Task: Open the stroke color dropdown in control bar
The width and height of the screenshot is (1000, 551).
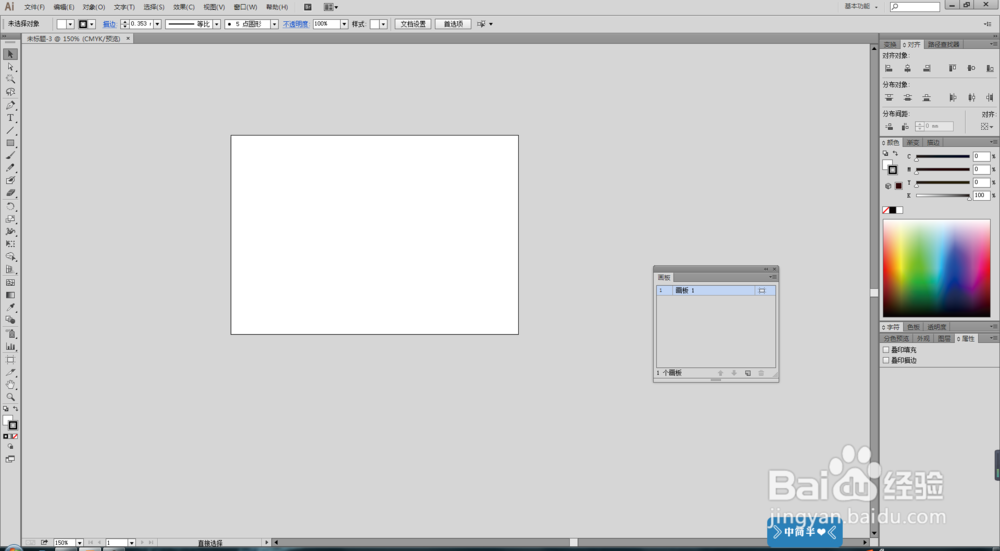Action: click(x=92, y=24)
